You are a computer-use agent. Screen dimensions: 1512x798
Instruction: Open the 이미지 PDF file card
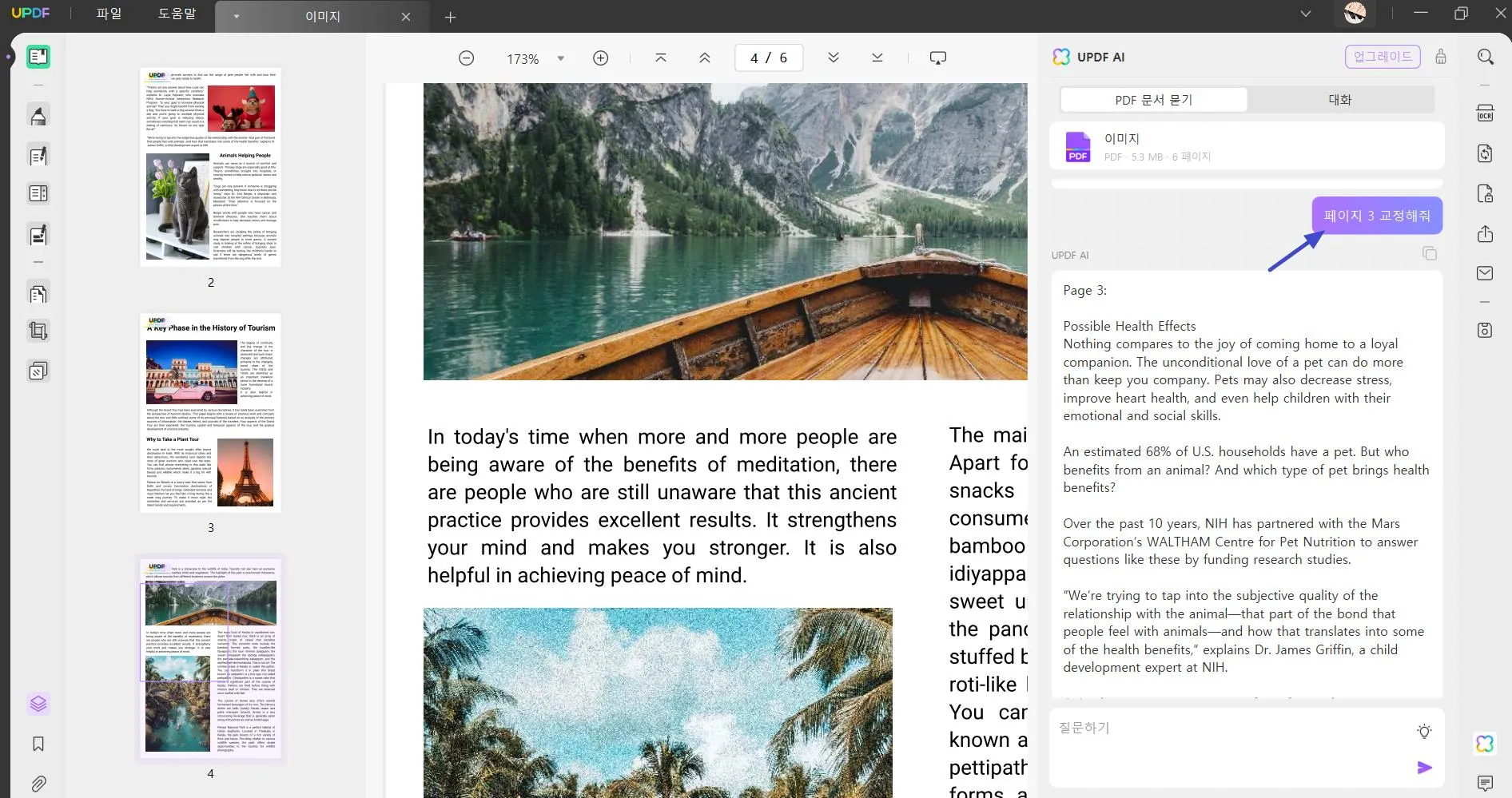(1247, 146)
